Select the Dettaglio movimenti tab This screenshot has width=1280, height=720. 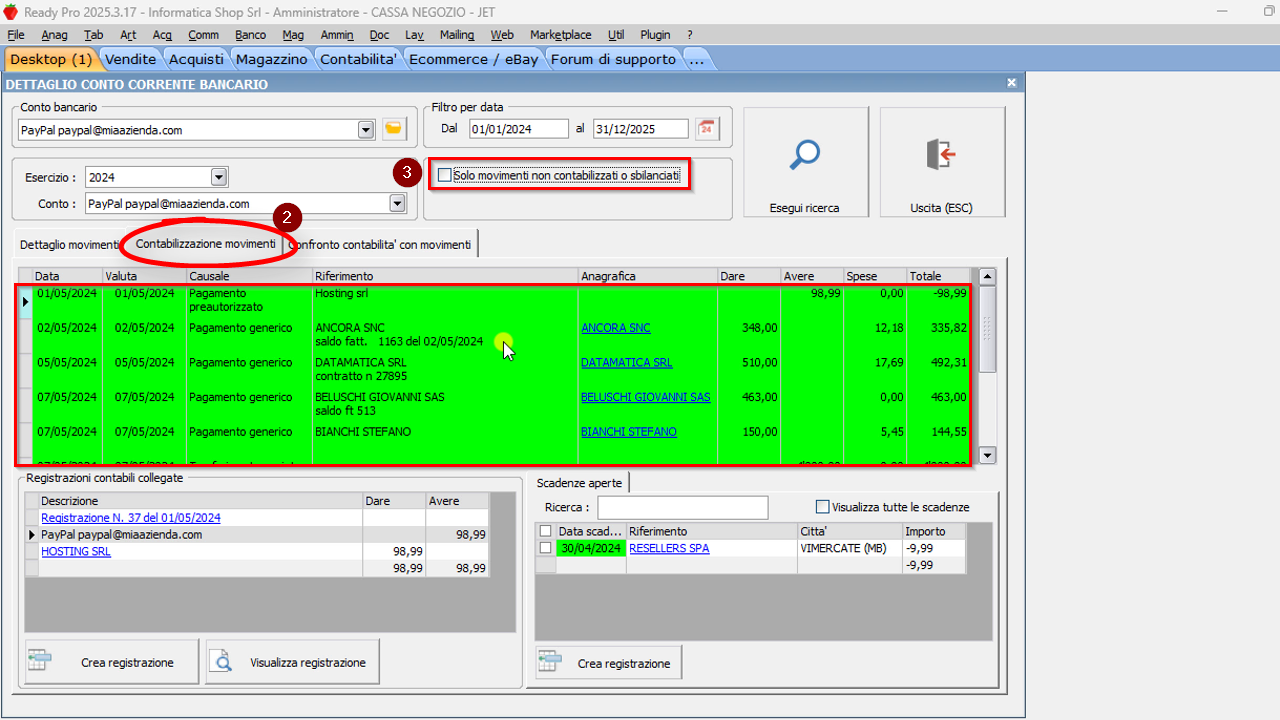tap(69, 244)
